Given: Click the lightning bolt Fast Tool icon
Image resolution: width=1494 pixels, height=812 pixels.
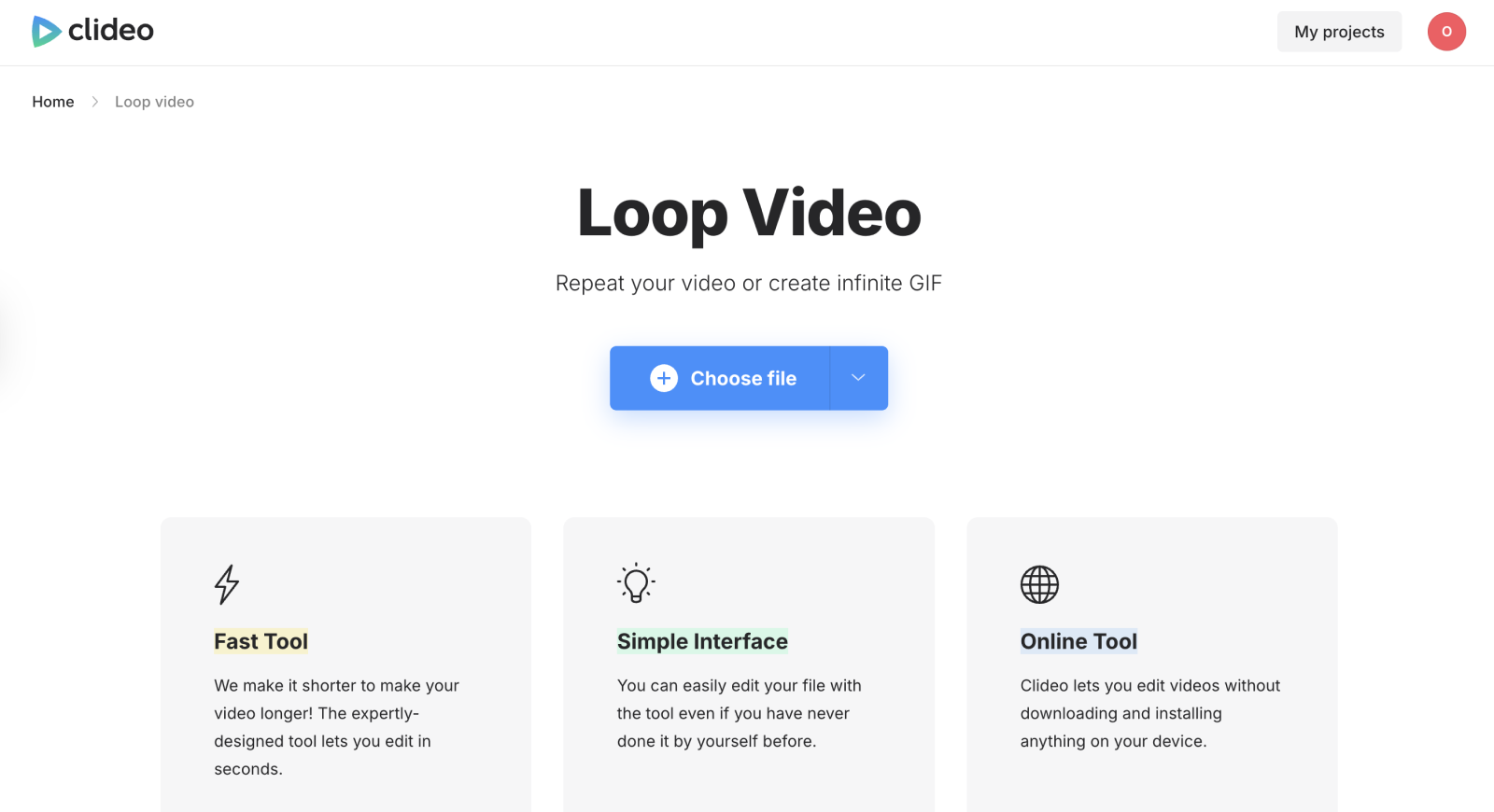Looking at the screenshot, I should coord(227,584).
